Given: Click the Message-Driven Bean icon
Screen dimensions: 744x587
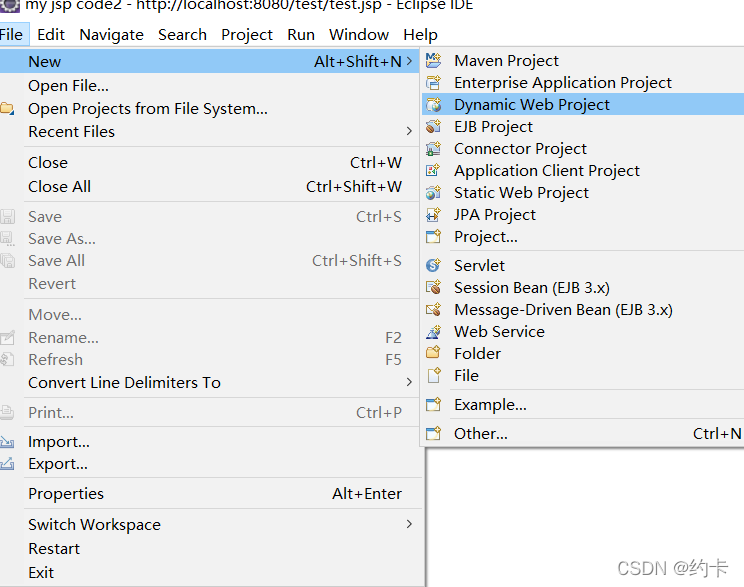Looking at the screenshot, I should pos(433,309).
